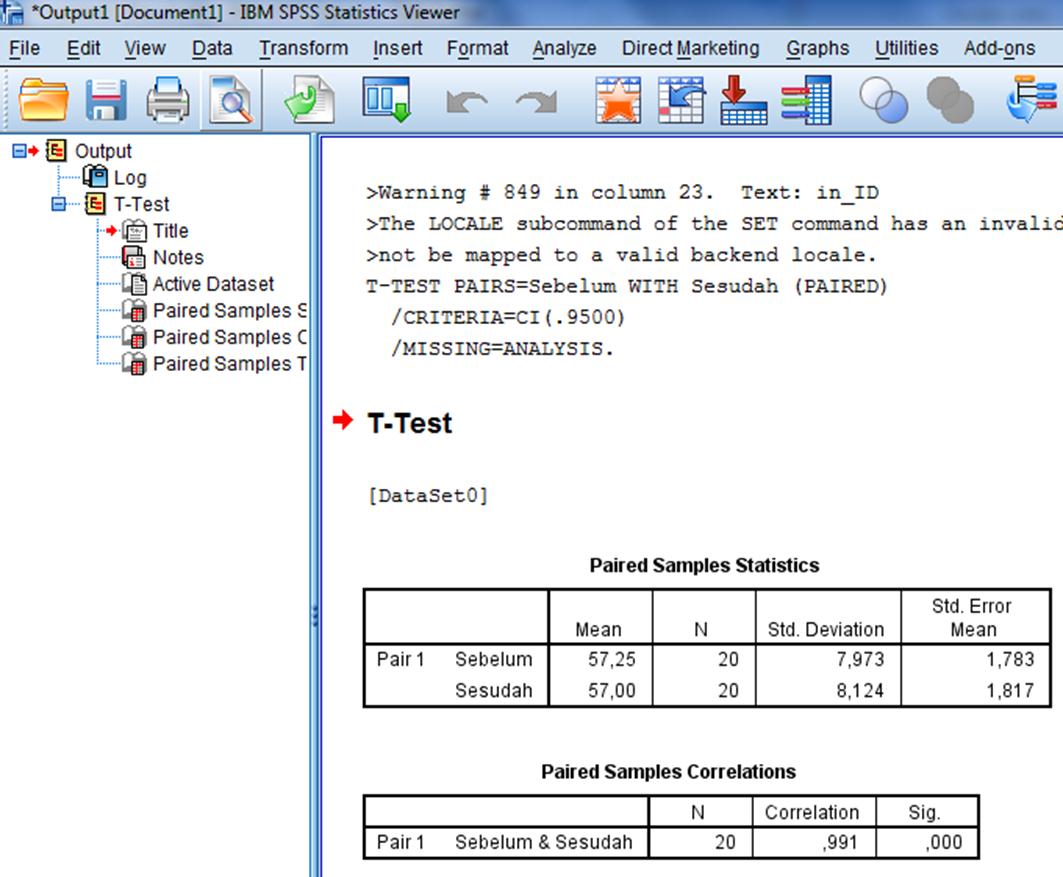Click Sebelum mean value 57,25
1063x877 pixels.
pos(611,659)
